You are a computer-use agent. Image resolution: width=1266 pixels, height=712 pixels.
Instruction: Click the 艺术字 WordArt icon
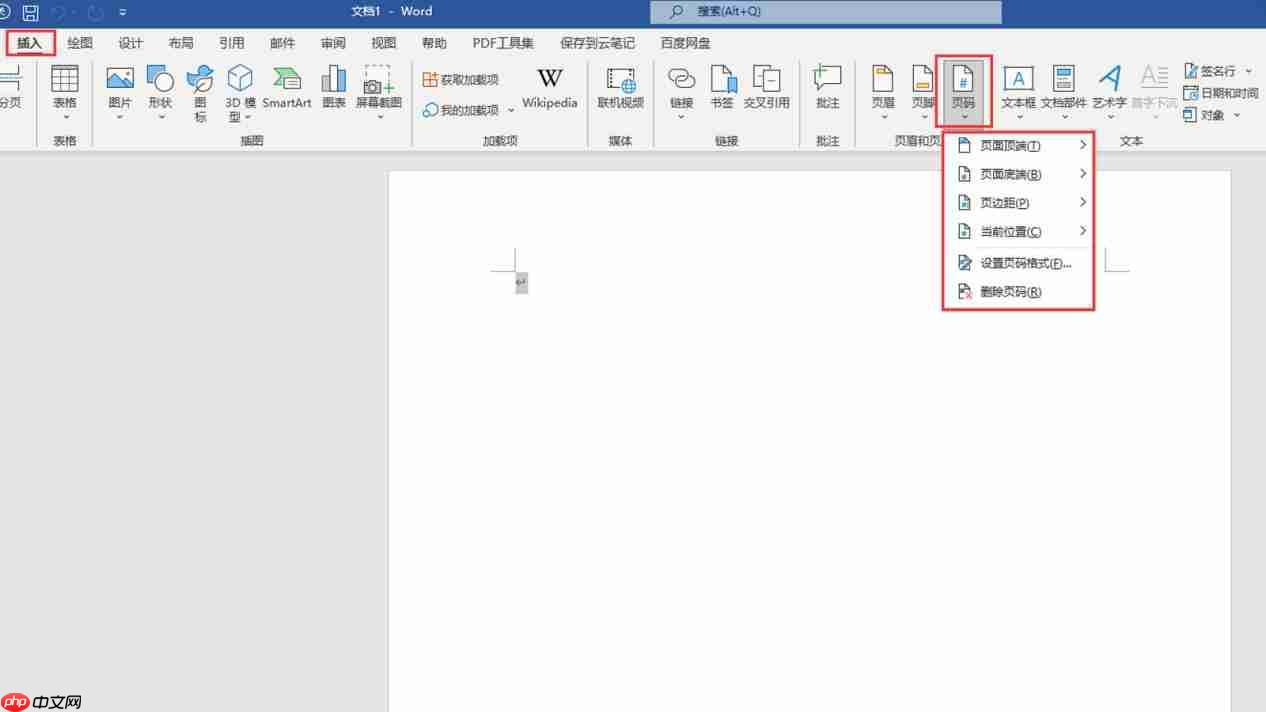coord(1109,79)
